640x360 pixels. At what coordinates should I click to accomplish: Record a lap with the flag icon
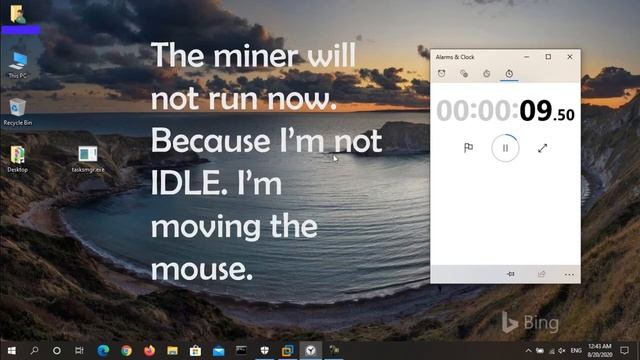[x=468, y=148]
